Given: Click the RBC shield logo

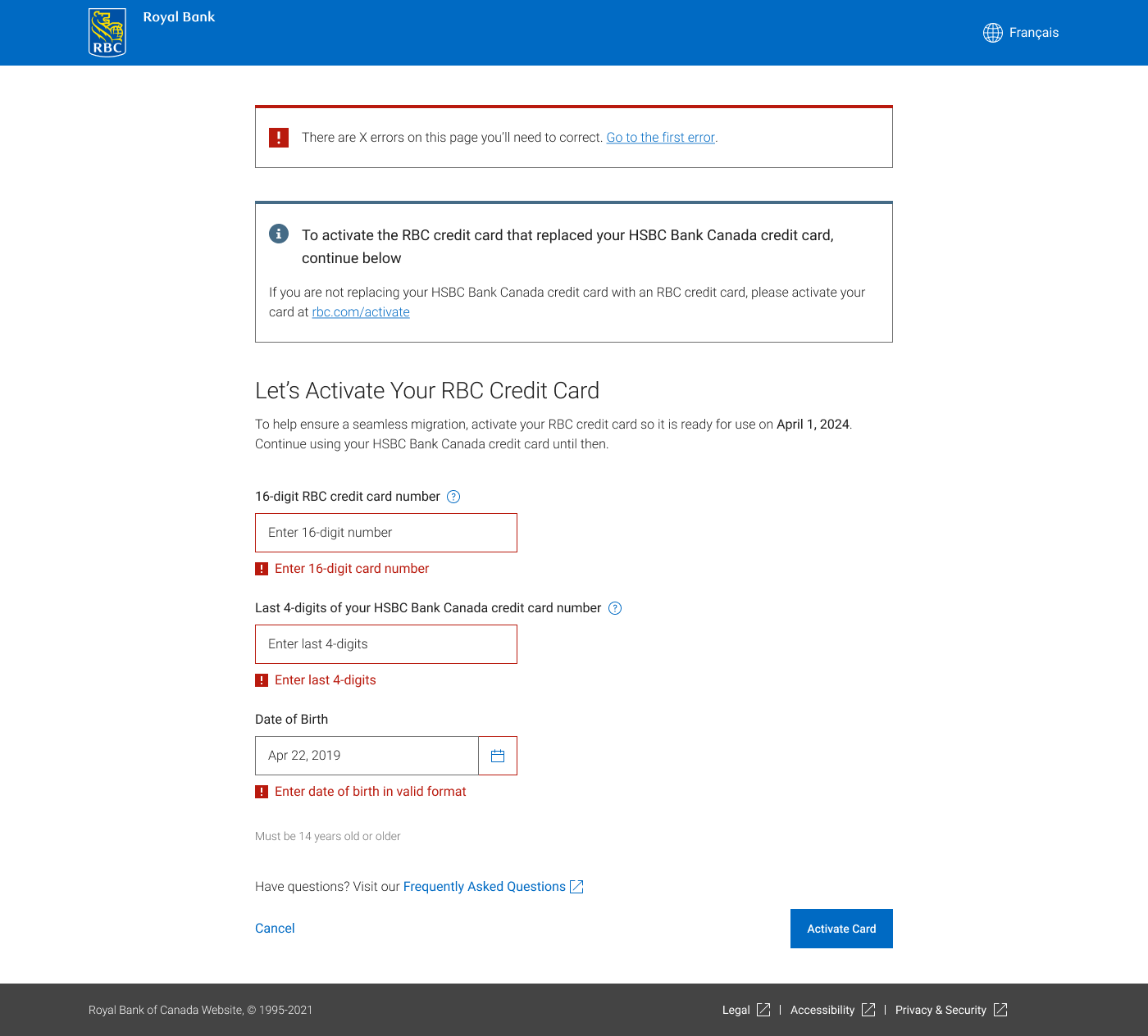Looking at the screenshot, I should [107, 33].
